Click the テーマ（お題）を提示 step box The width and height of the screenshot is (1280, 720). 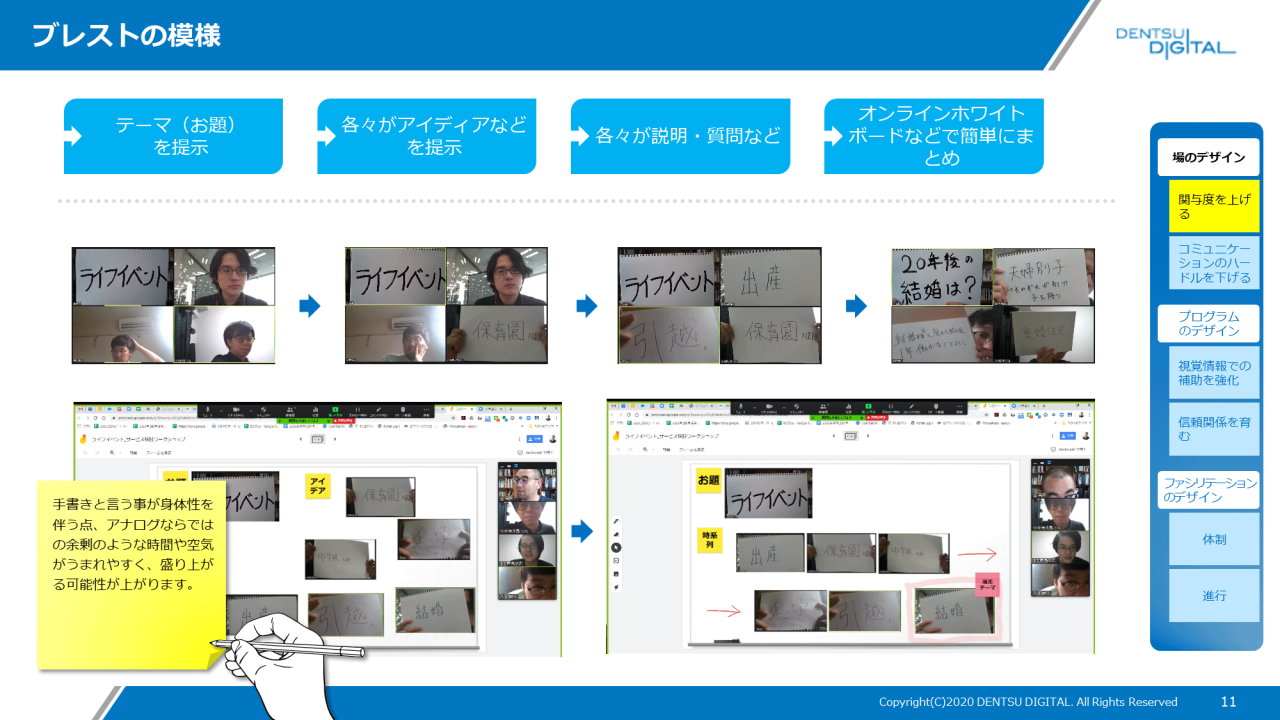tap(174, 136)
